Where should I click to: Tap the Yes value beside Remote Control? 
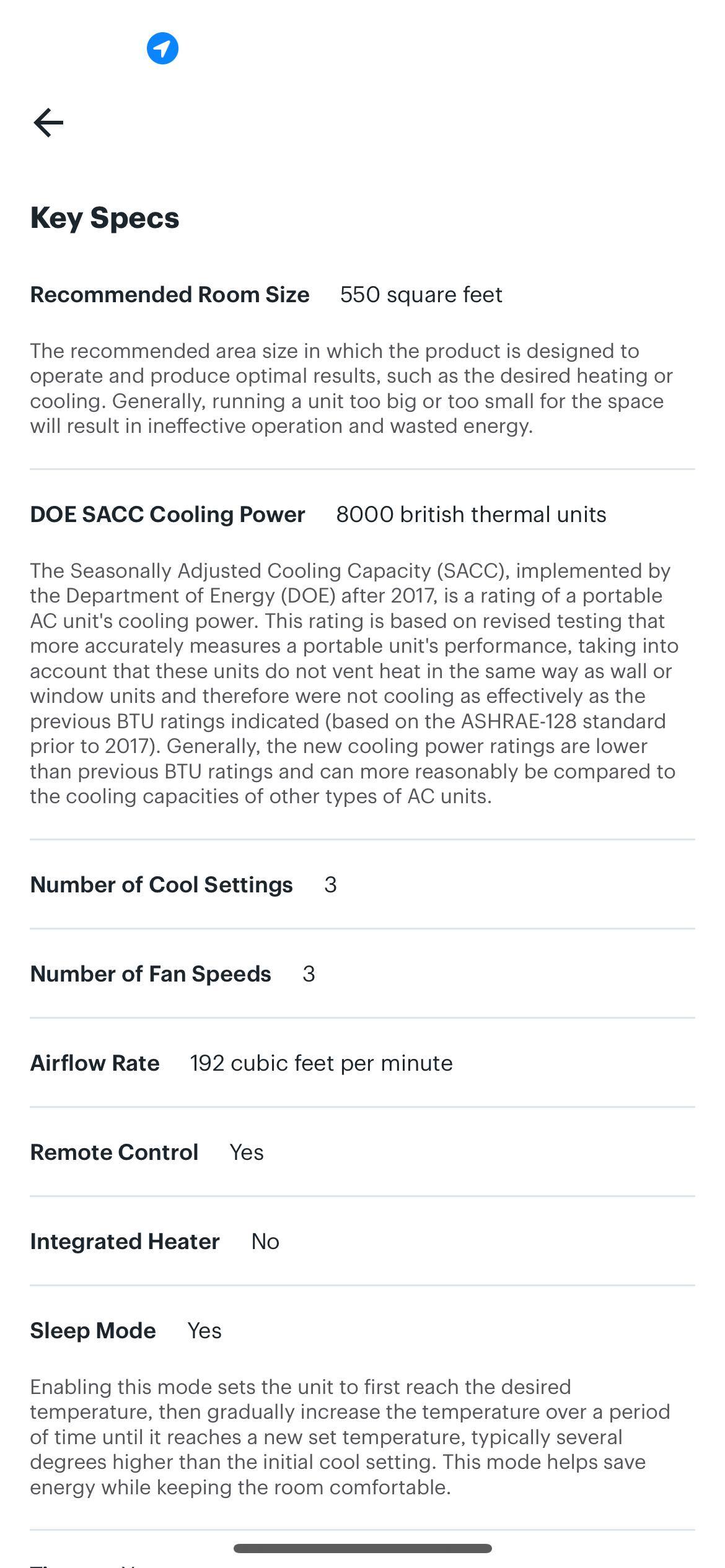click(x=247, y=1152)
